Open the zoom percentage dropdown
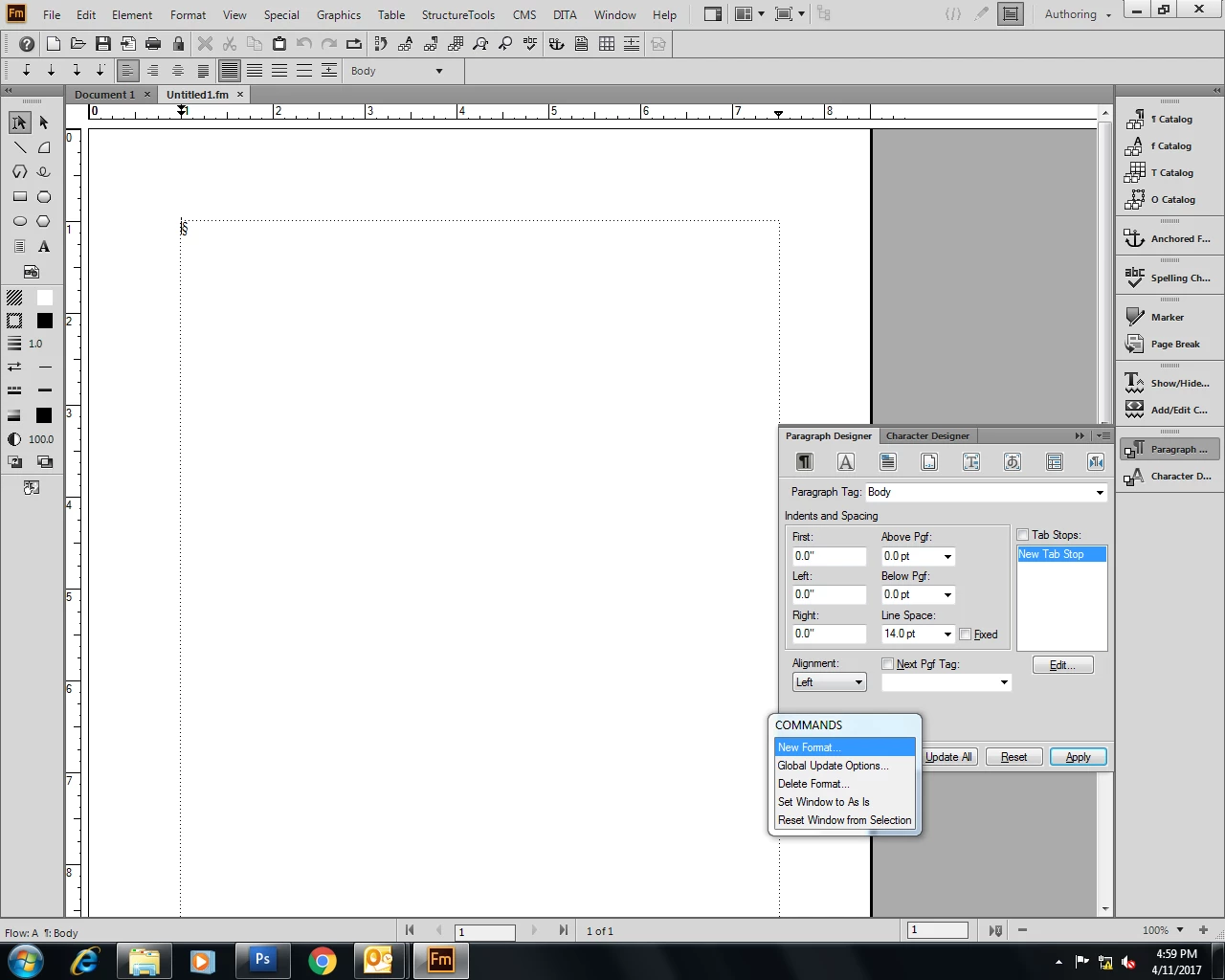This screenshot has width=1225, height=980. point(1180,930)
